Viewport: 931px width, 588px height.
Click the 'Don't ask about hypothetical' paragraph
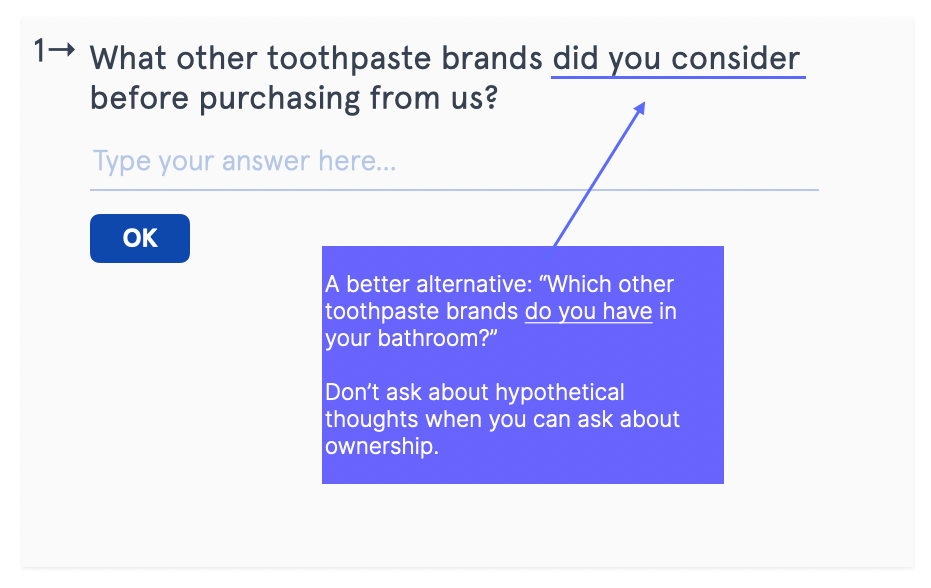pos(502,419)
